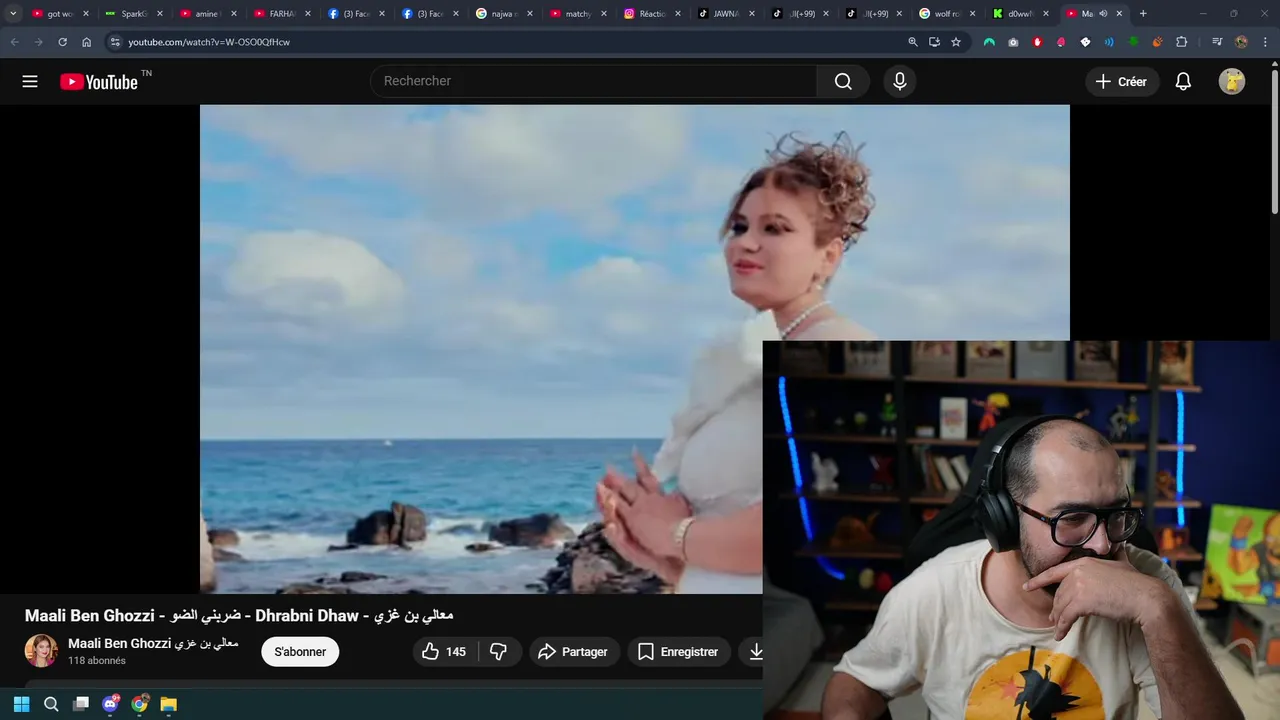The height and width of the screenshot is (720, 1280).
Task: Open the Chrome tab search dropdown
Action: (x=13, y=14)
